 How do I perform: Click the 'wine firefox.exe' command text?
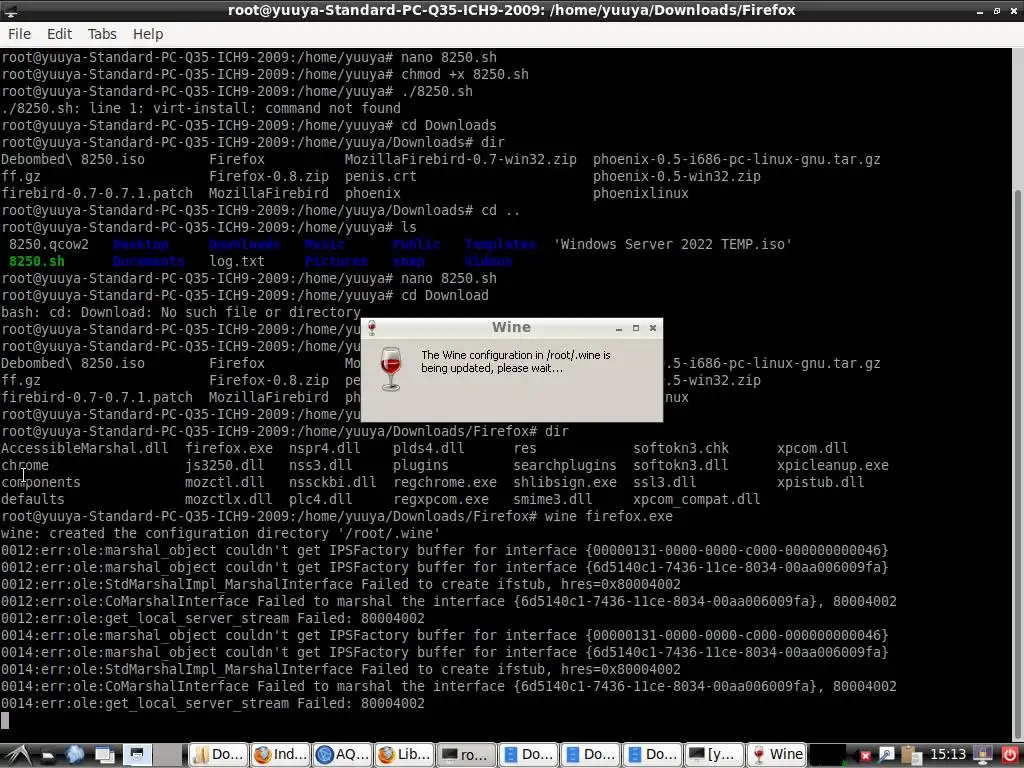609,517
